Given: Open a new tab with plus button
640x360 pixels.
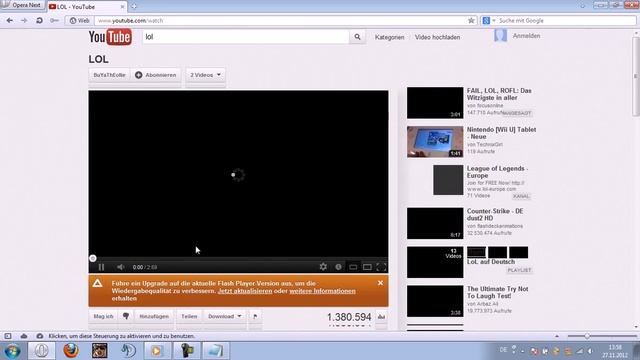Looking at the screenshot, I should (x=133, y=7).
